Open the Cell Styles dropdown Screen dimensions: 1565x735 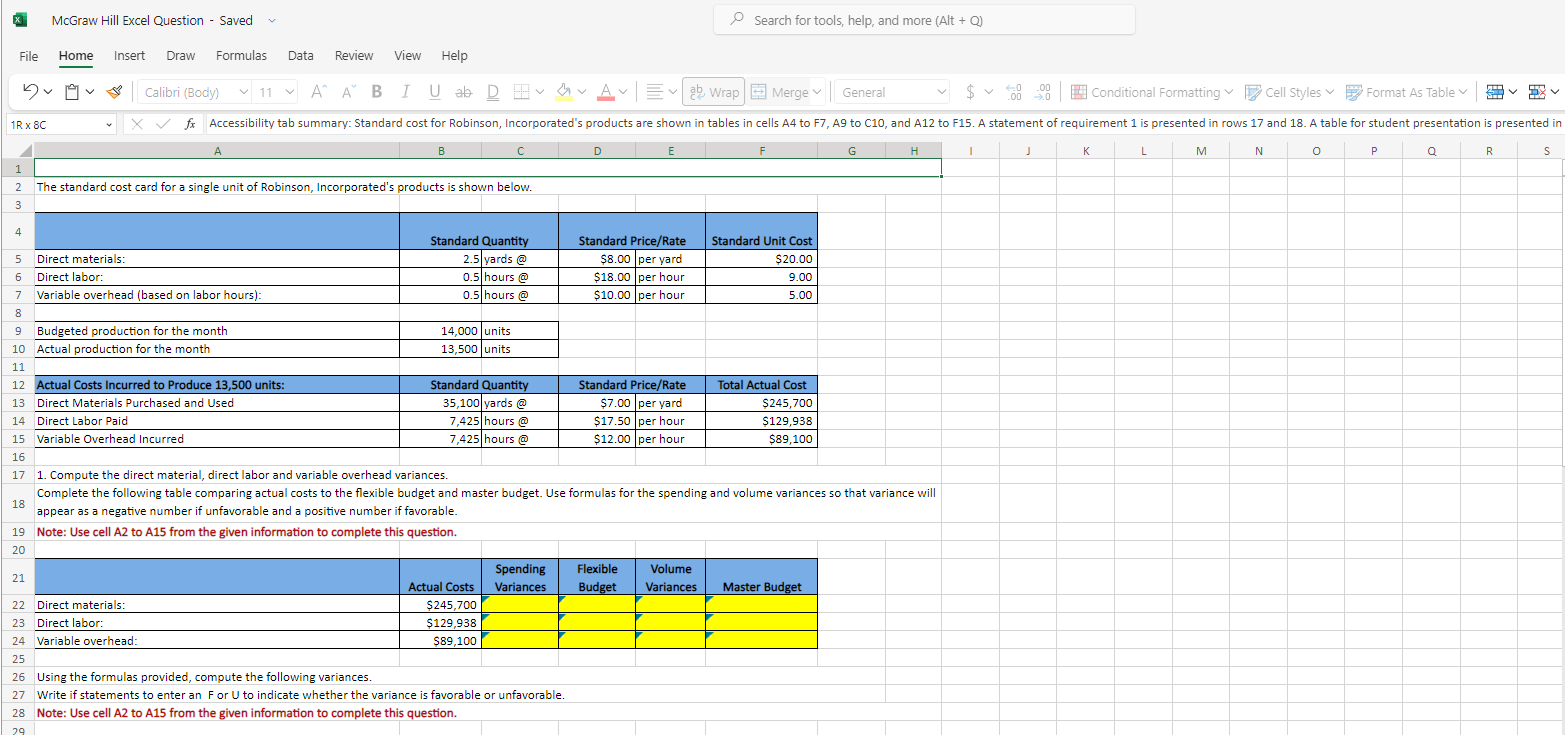(1289, 91)
